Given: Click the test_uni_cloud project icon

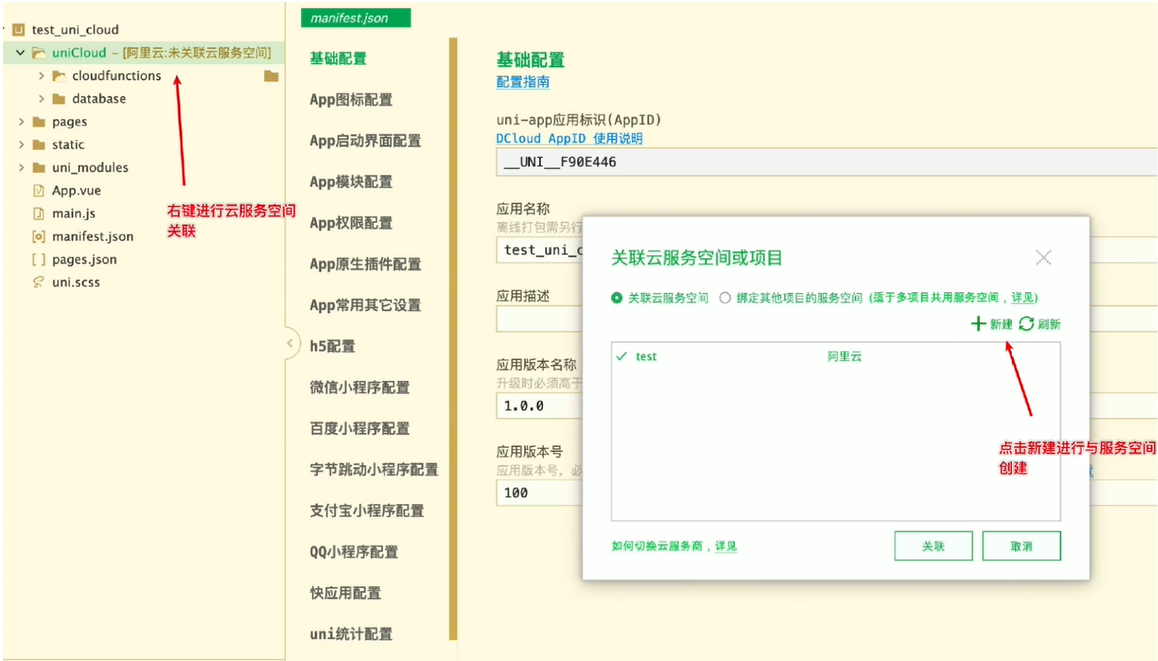Looking at the screenshot, I should 18,30.
